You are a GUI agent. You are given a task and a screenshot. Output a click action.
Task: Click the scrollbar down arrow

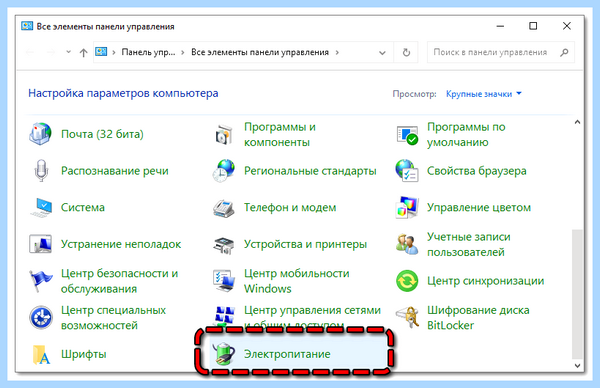577,365
